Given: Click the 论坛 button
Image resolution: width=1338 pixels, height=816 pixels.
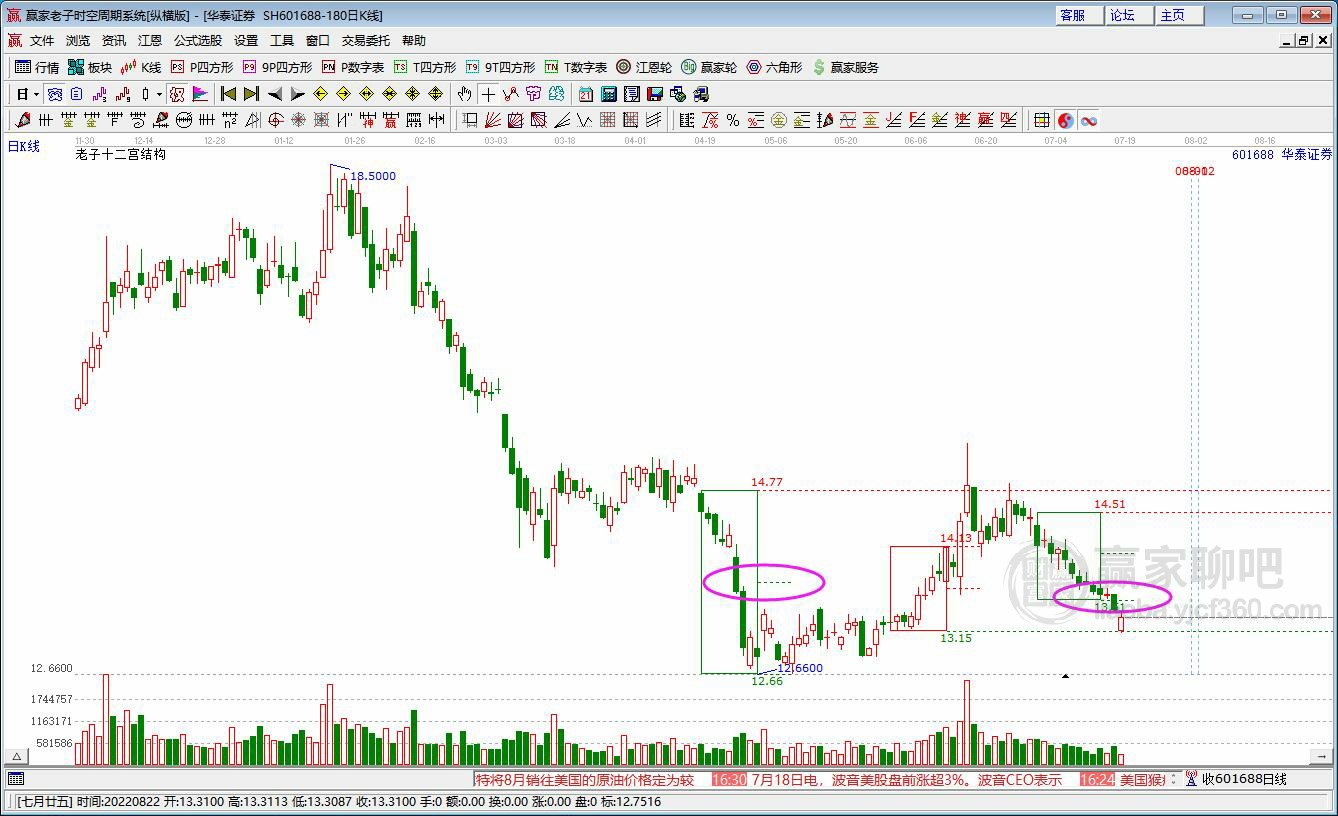Looking at the screenshot, I should tap(1130, 15).
